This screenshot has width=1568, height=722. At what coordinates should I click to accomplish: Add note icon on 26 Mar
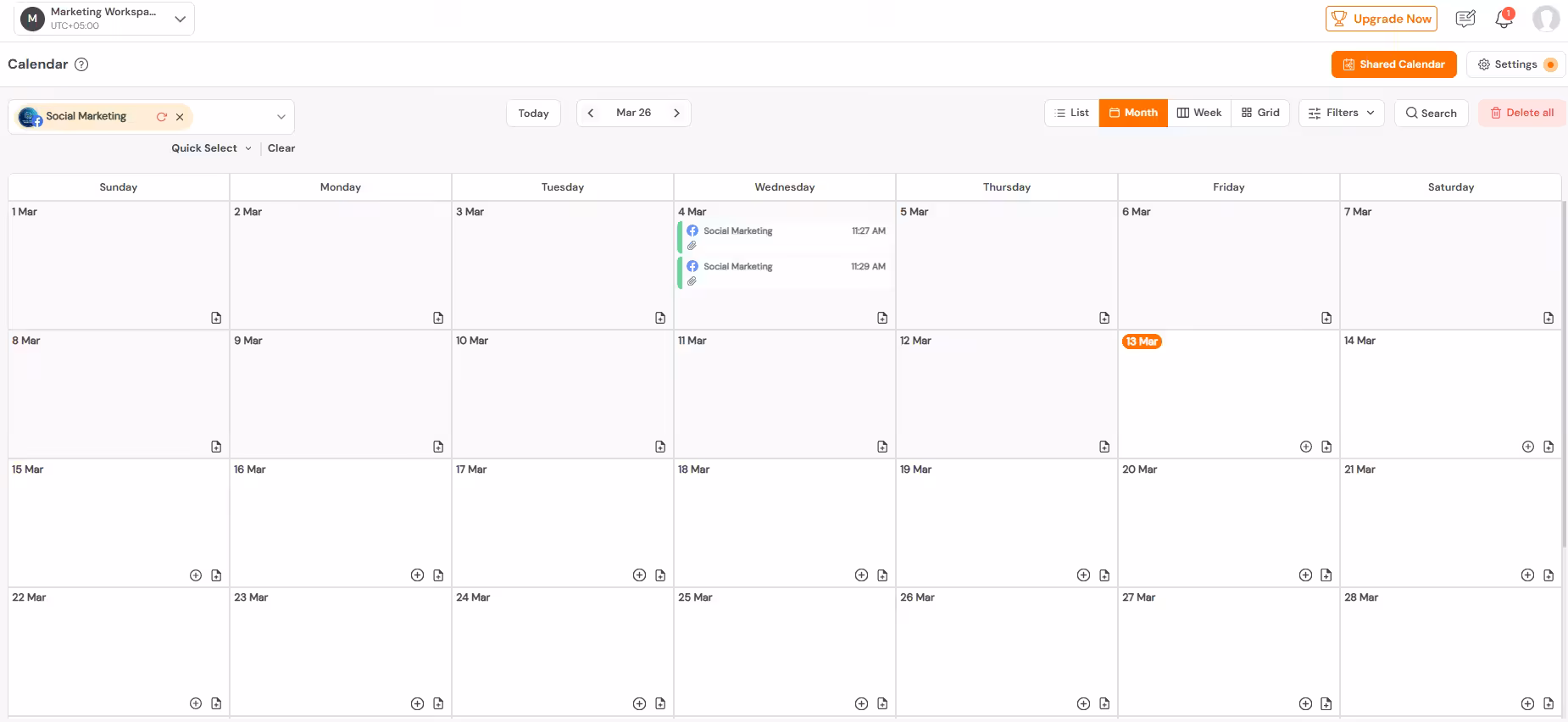pyautogui.click(x=1104, y=703)
